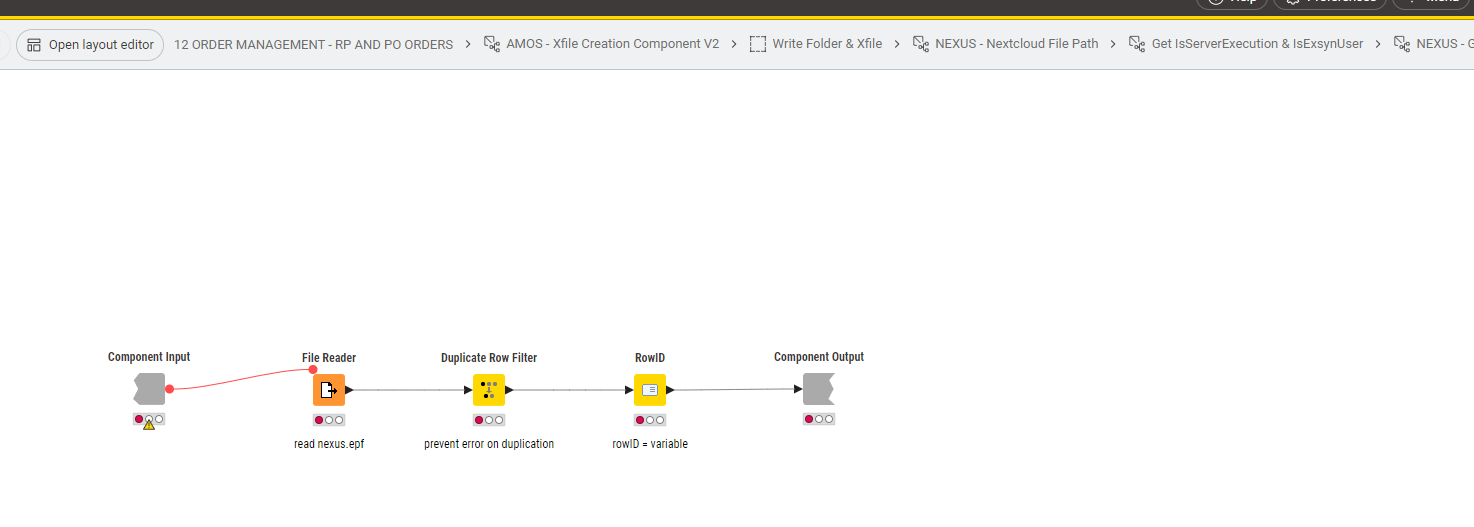Click the Component Input red flow variable port
The image size is (1474, 527).
169,389
